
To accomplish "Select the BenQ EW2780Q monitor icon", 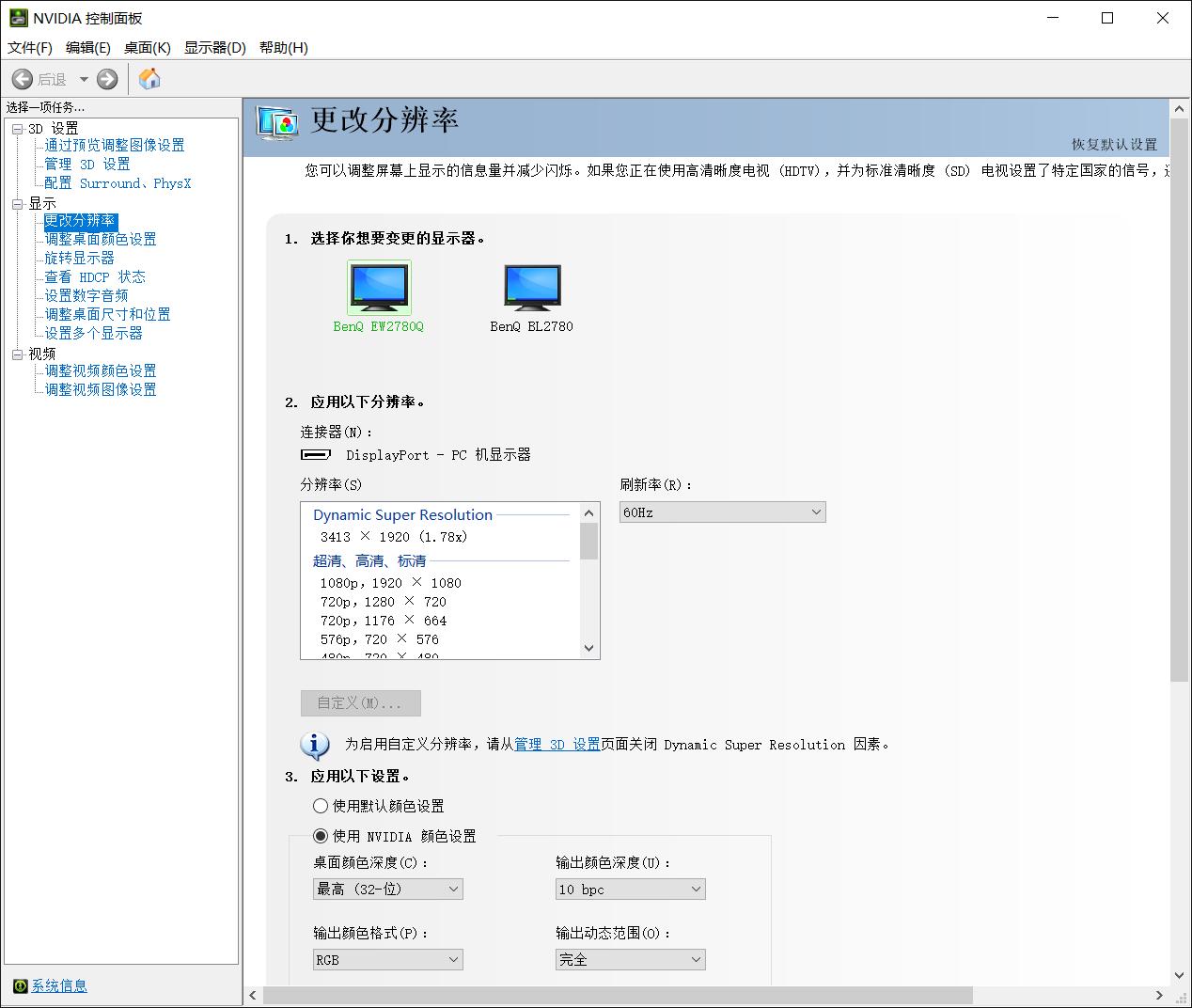I will 379,287.
